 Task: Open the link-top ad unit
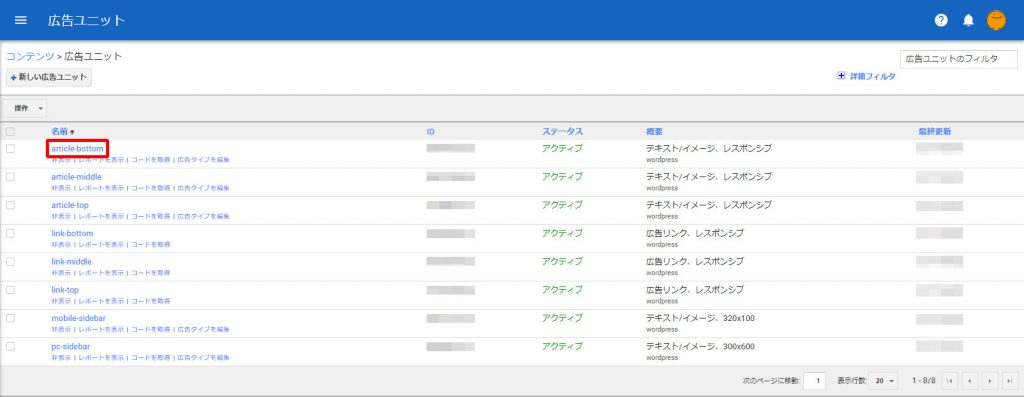pos(65,290)
